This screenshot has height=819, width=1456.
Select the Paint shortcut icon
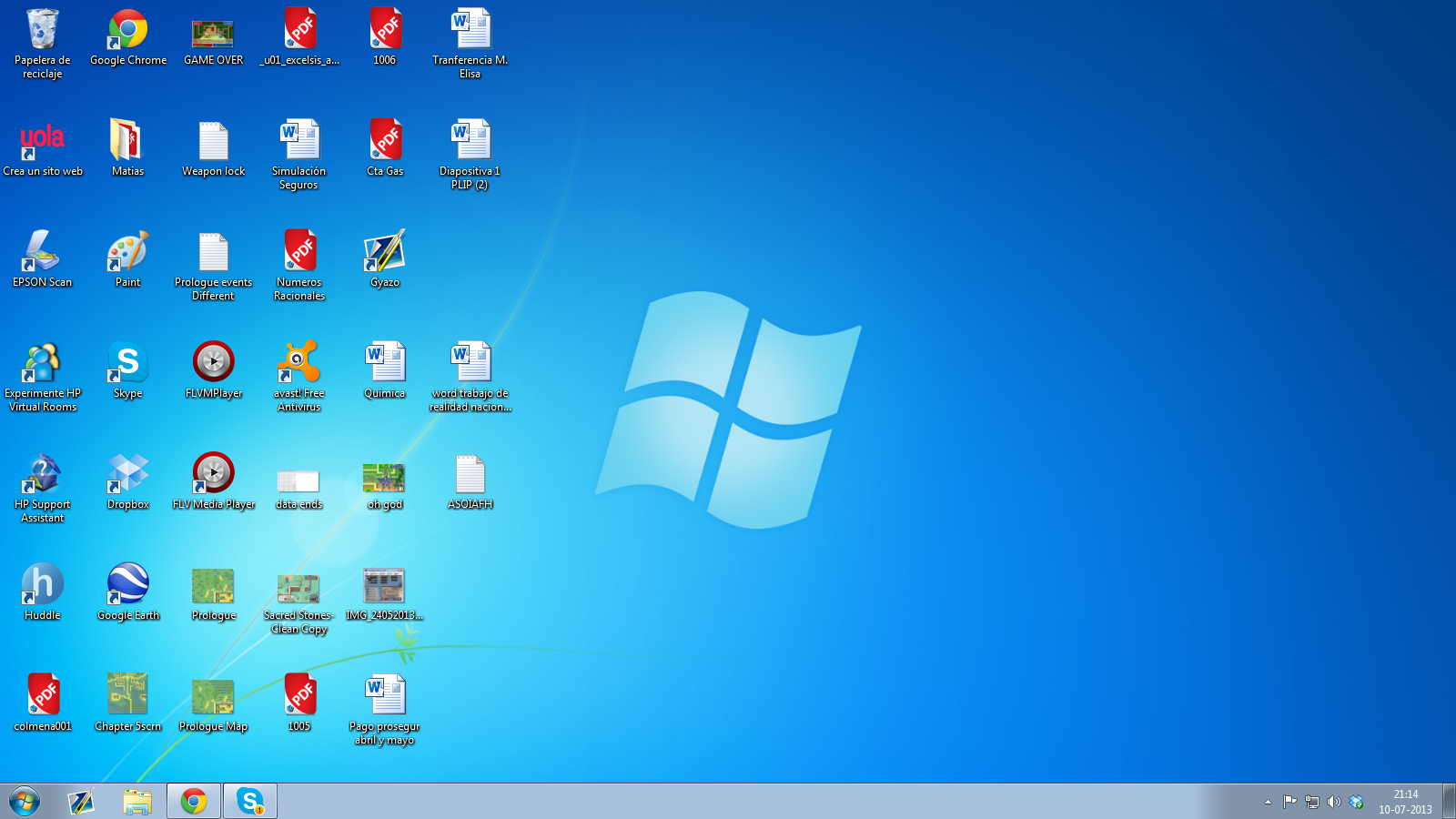[x=127, y=260]
